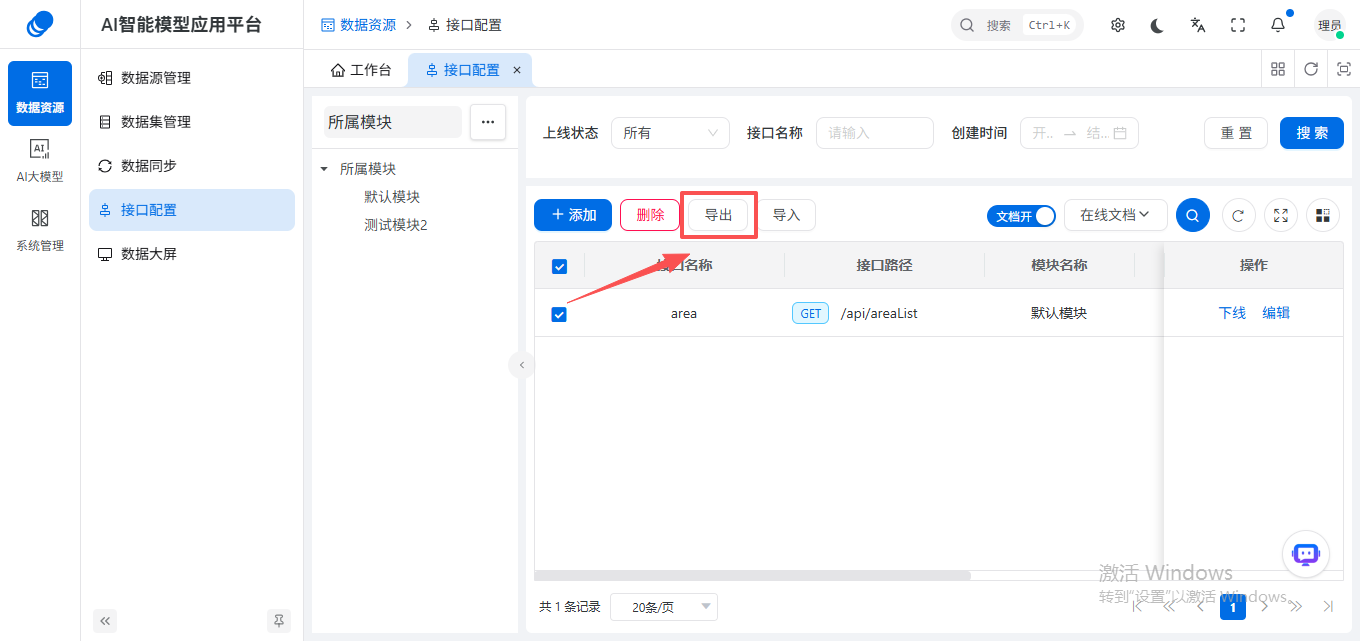
Task: Open the notifications bell
Action: click(1278, 25)
